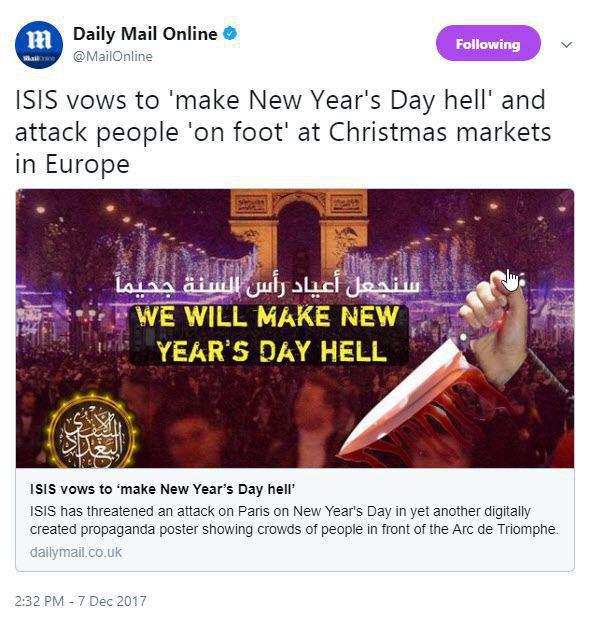The height and width of the screenshot is (618, 614).
Task: Open the bold card headline below the image
Action: (x=160, y=490)
